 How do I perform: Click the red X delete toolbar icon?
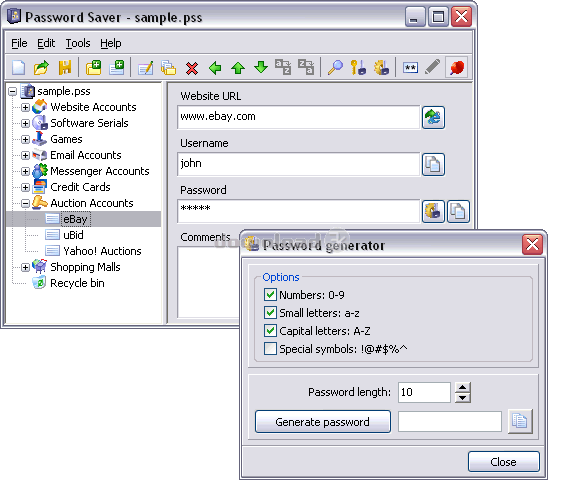click(192, 68)
